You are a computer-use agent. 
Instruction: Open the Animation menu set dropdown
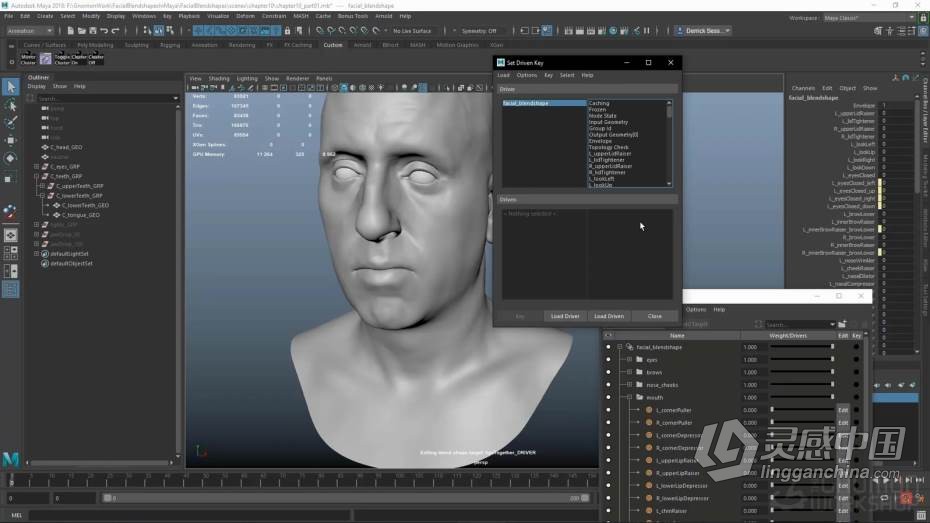[30, 31]
